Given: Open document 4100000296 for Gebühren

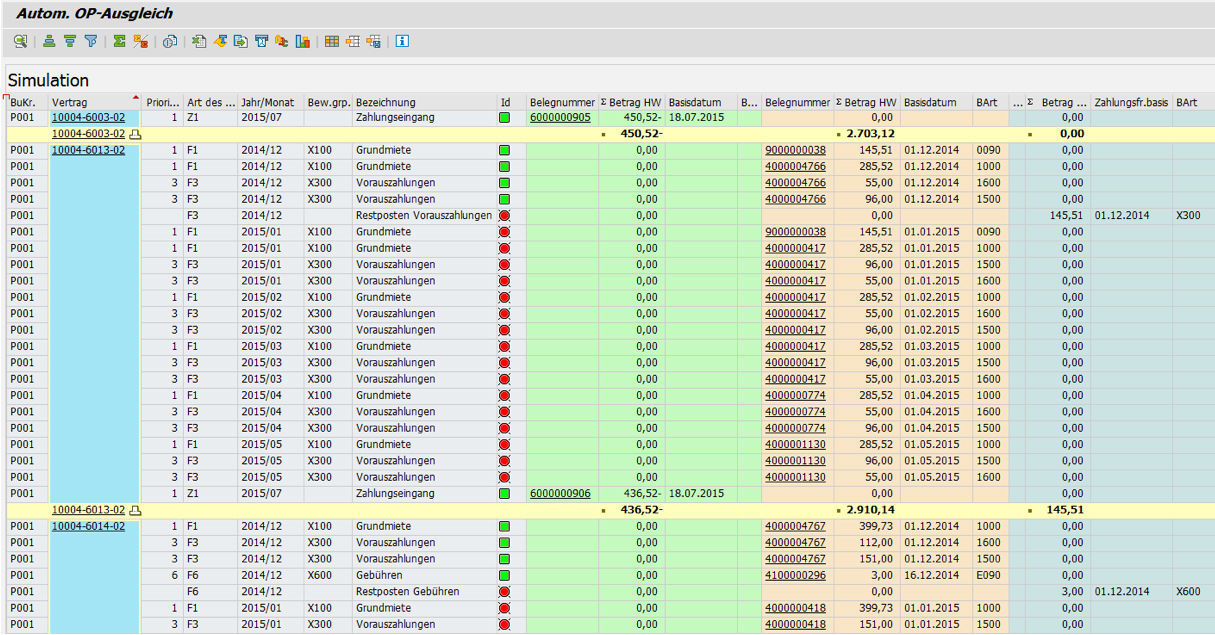Looking at the screenshot, I should coord(795,575).
